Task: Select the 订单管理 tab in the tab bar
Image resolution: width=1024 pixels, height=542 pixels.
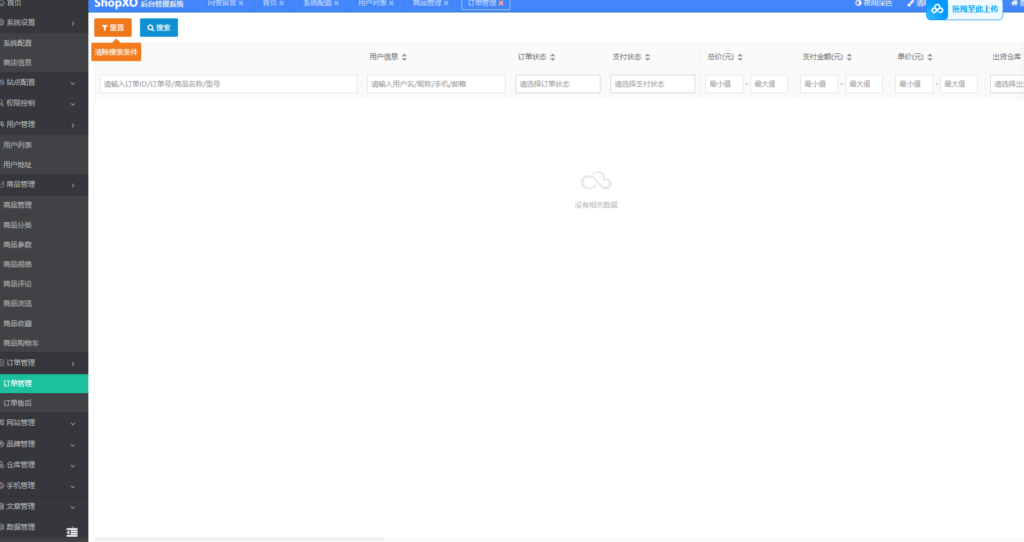Action: 482,3
